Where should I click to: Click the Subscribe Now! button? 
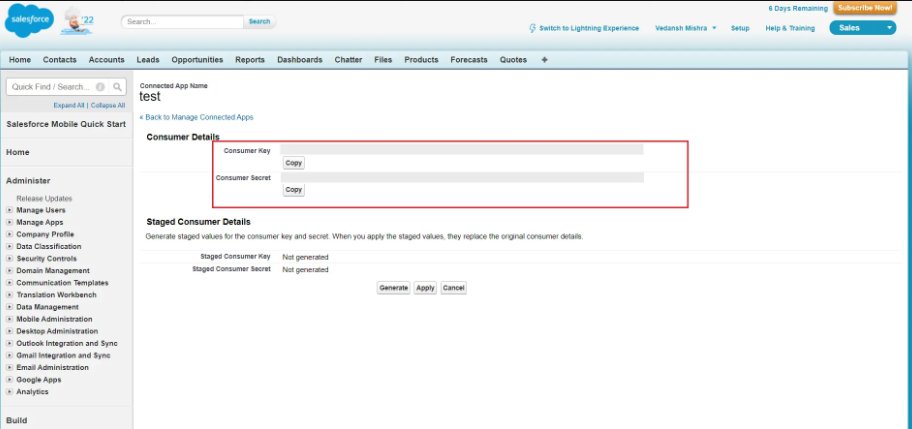coord(865,8)
